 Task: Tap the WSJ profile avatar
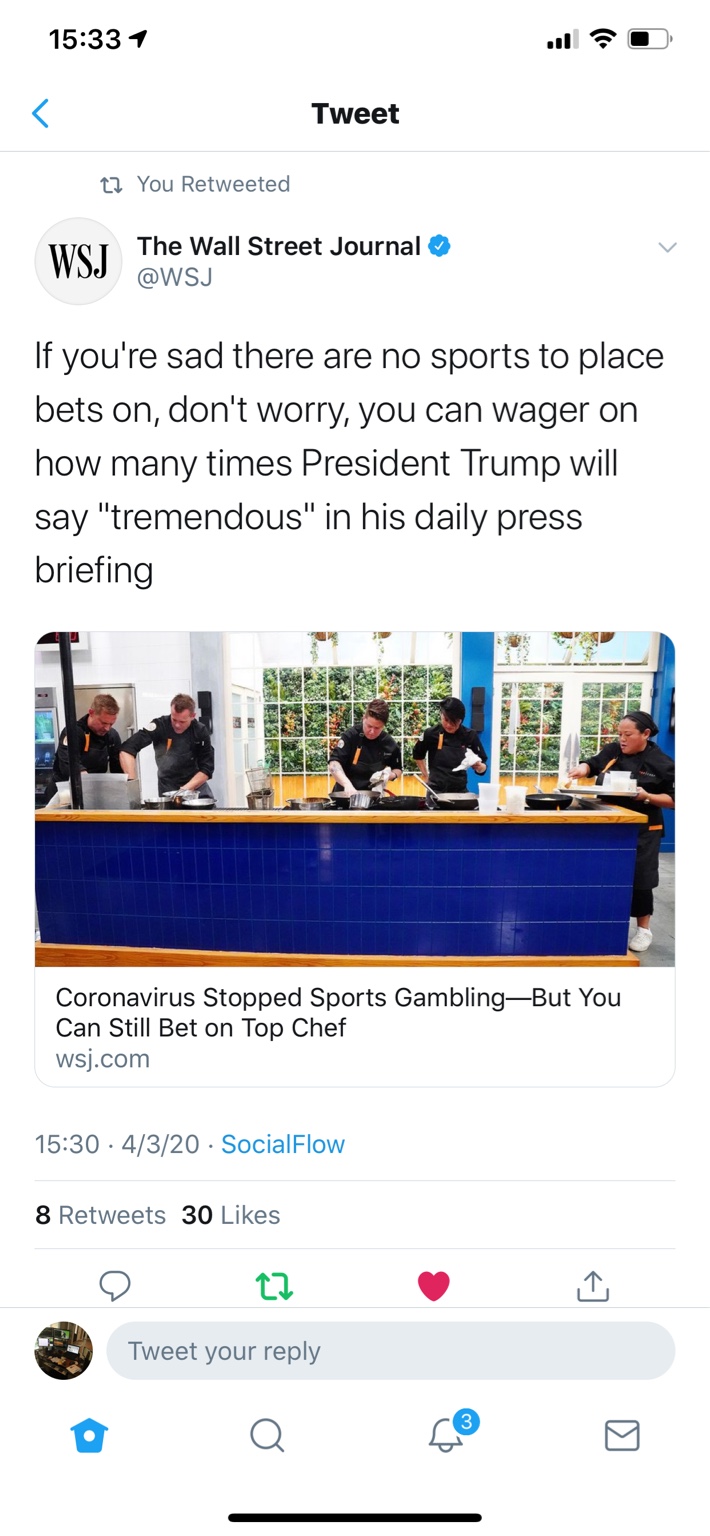point(78,260)
